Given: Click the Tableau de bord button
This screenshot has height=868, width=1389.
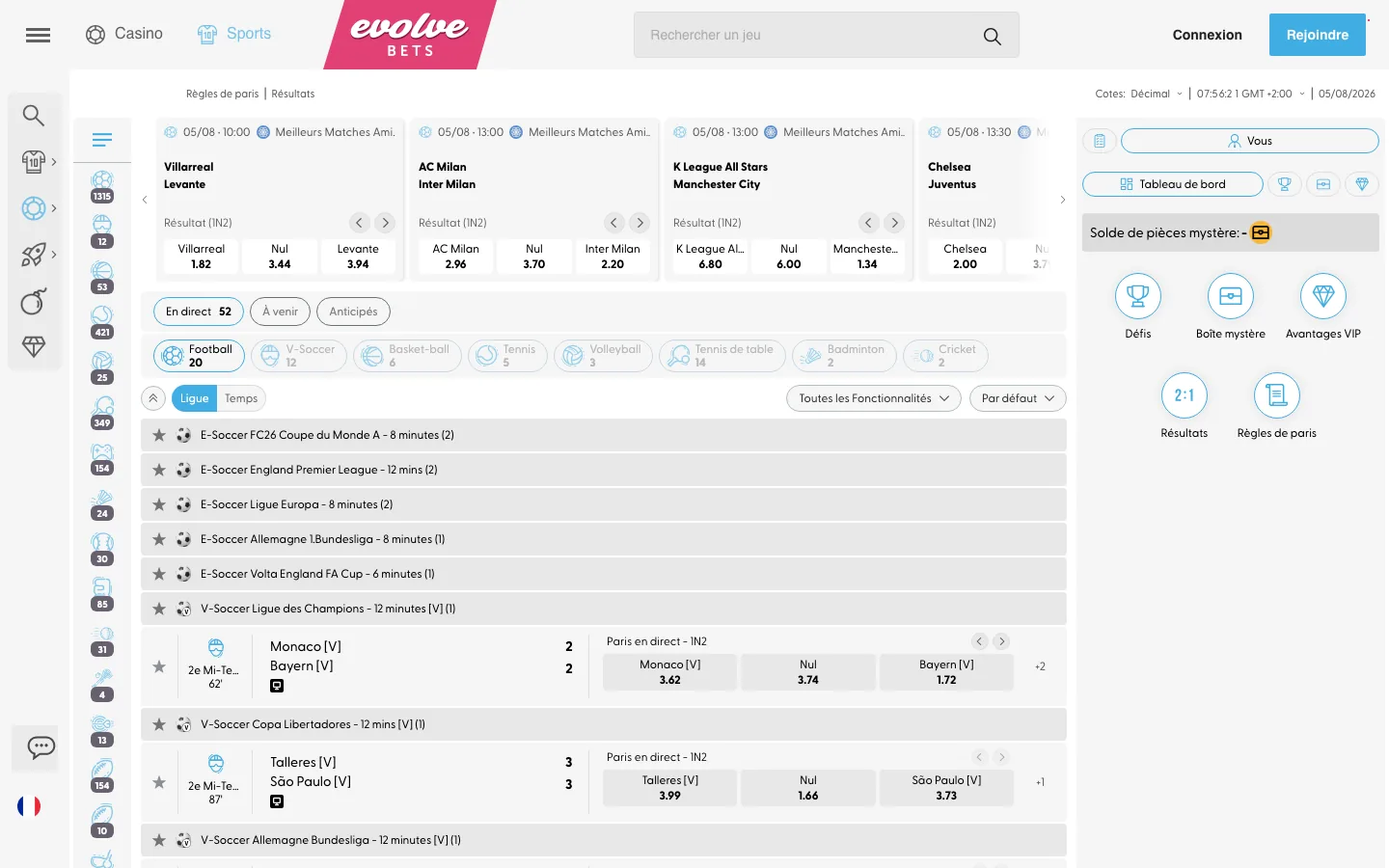Looking at the screenshot, I should click(x=1173, y=184).
